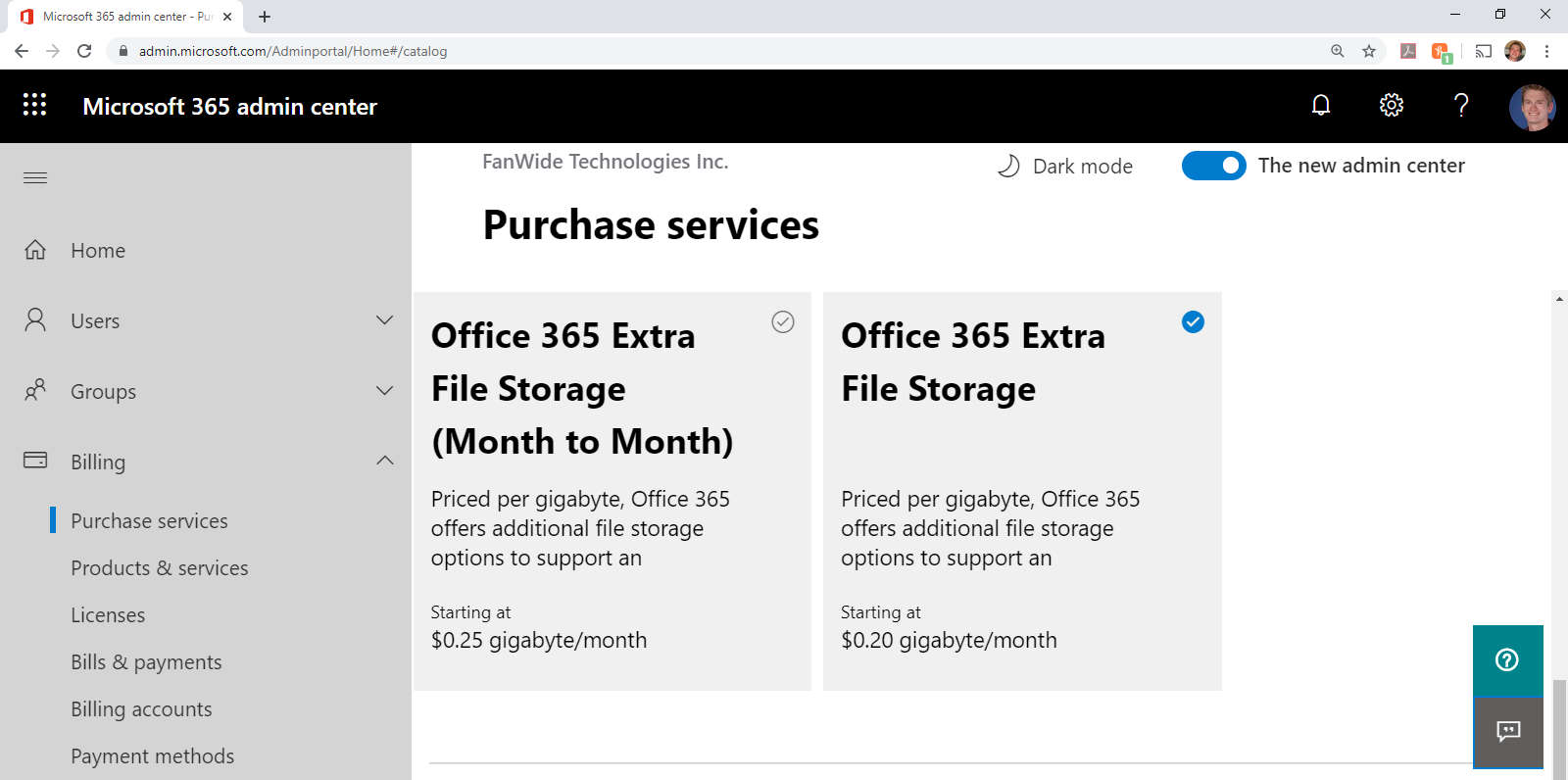Image resolution: width=1568 pixels, height=780 pixels.
Task: Open Purchase services in sidebar
Action: (x=149, y=520)
